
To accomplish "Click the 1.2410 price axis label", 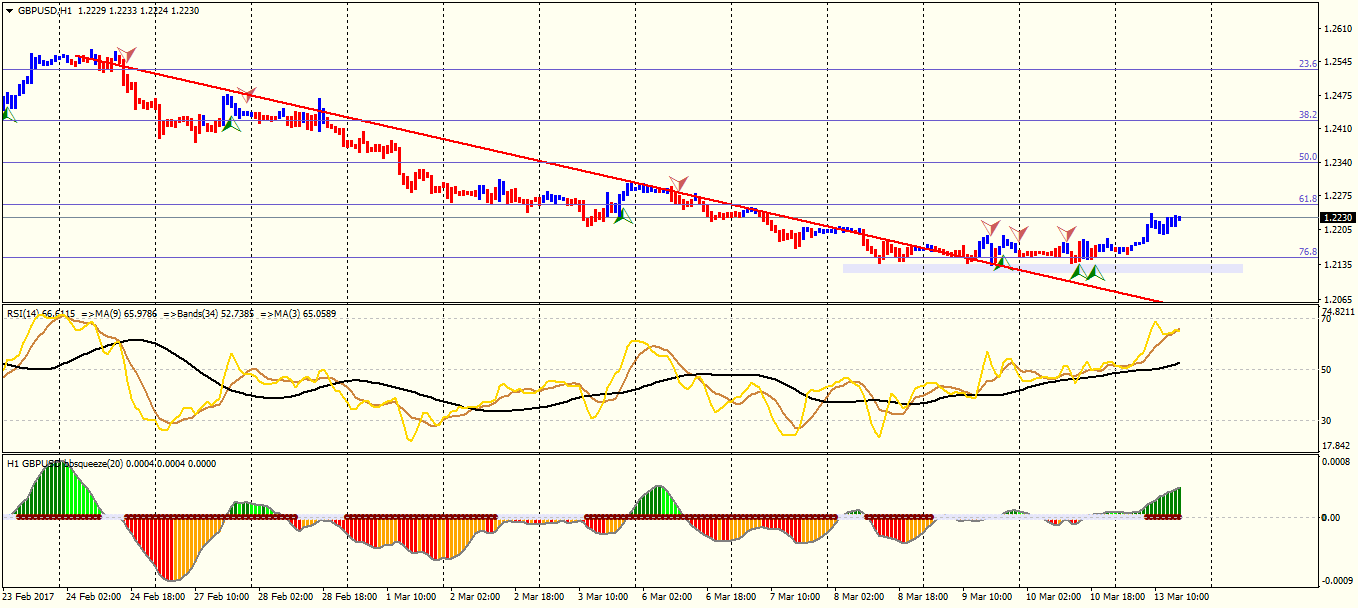I will (x=1336, y=129).
